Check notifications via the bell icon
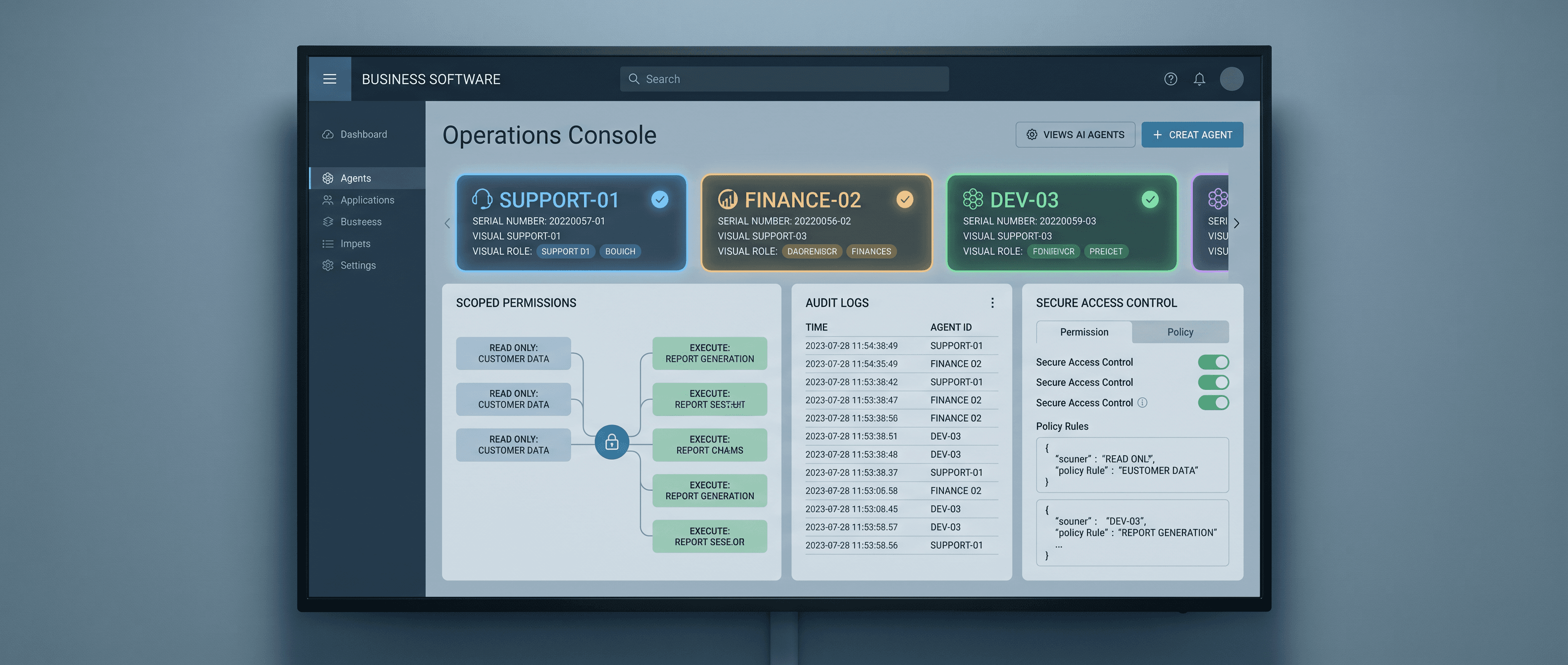This screenshot has width=1568, height=665. pyautogui.click(x=1200, y=79)
